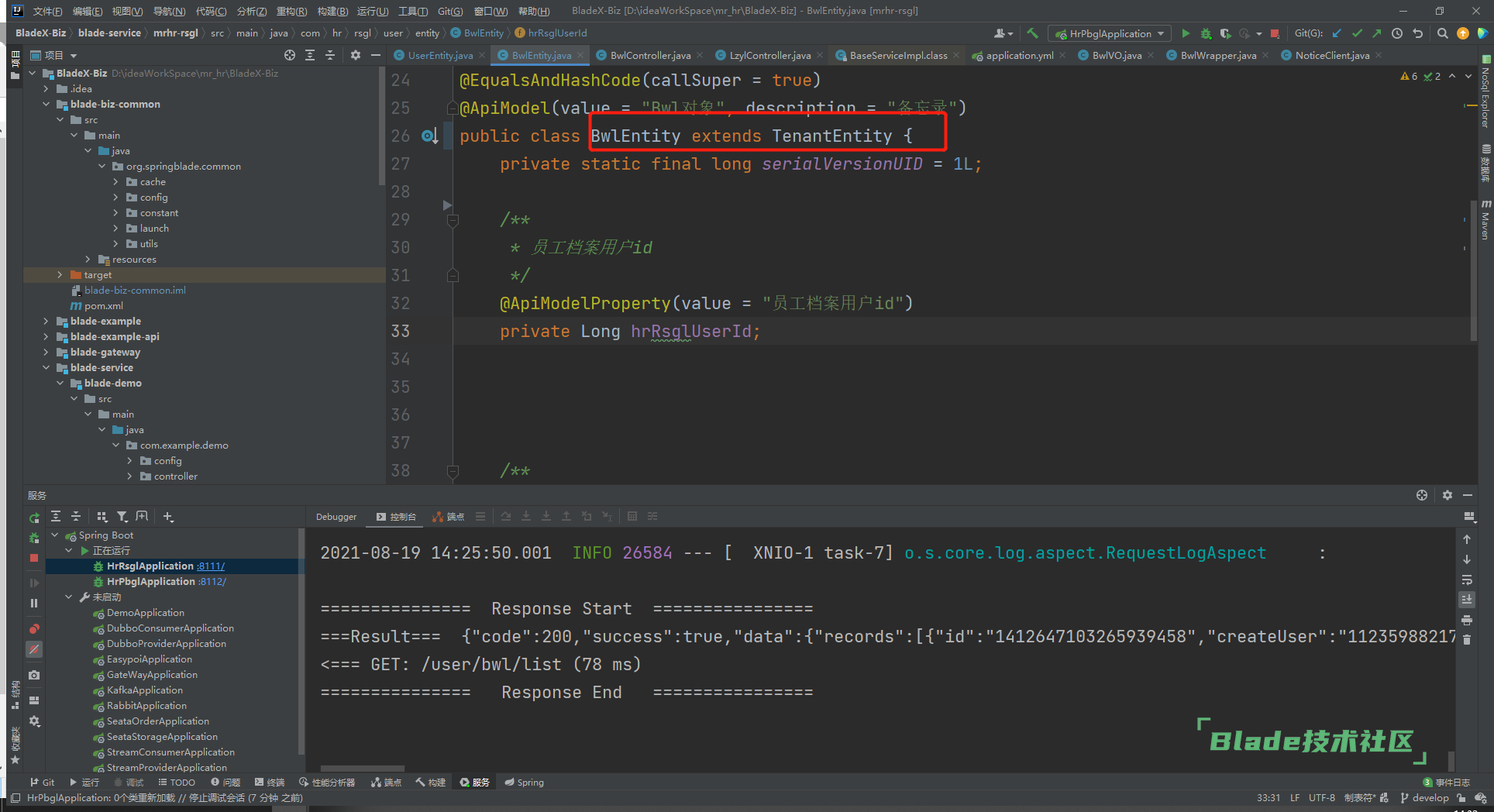The image size is (1494, 812).
Task: Fold the Javadoc comment at line 29
Action: point(453,220)
